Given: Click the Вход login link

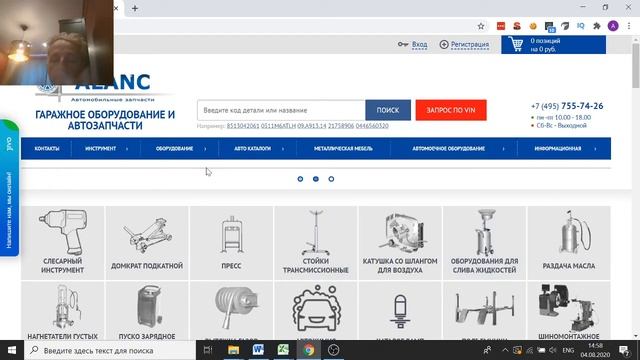Looking at the screenshot, I should (419, 44).
